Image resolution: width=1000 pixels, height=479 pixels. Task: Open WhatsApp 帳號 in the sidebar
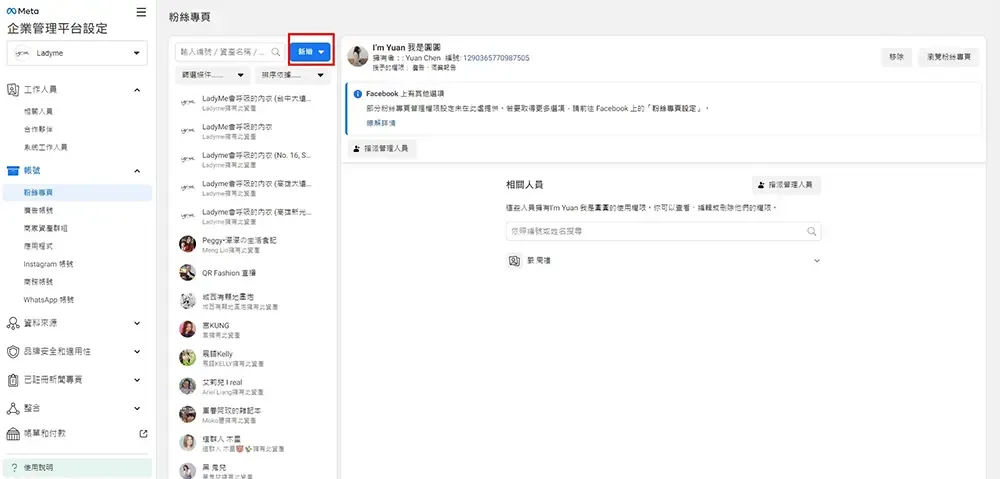click(x=49, y=300)
